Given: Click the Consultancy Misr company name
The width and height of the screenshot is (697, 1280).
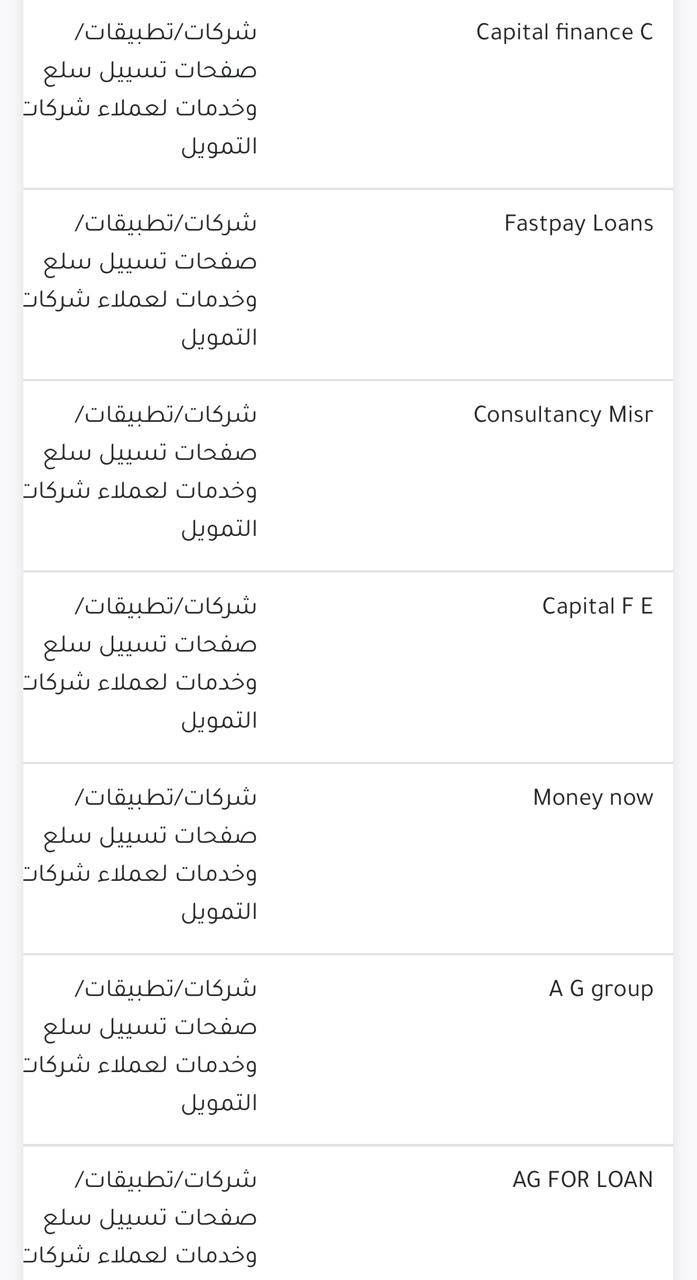Looking at the screenshot, I should pos(563,414).
